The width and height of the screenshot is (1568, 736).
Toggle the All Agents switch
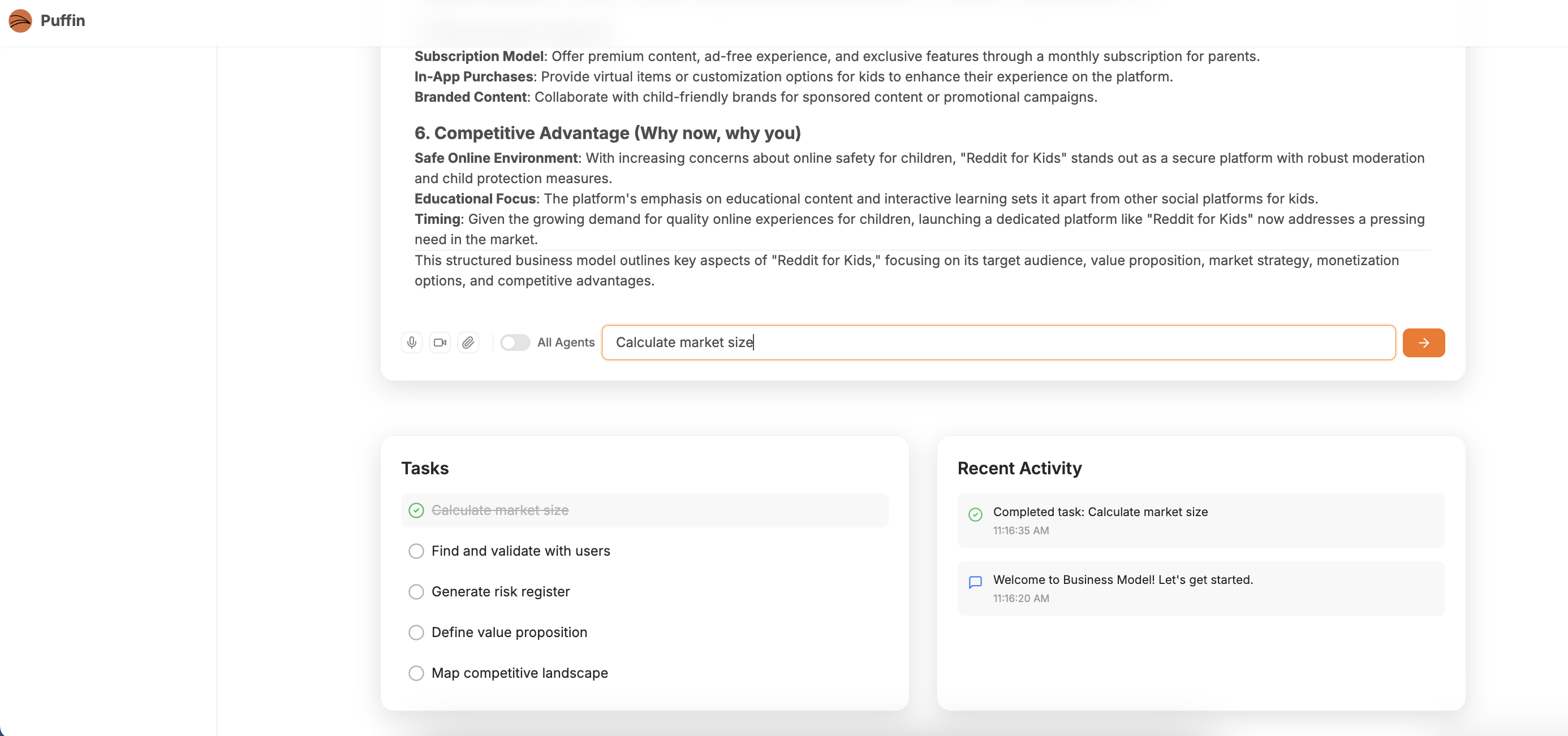tap(514, 343)
